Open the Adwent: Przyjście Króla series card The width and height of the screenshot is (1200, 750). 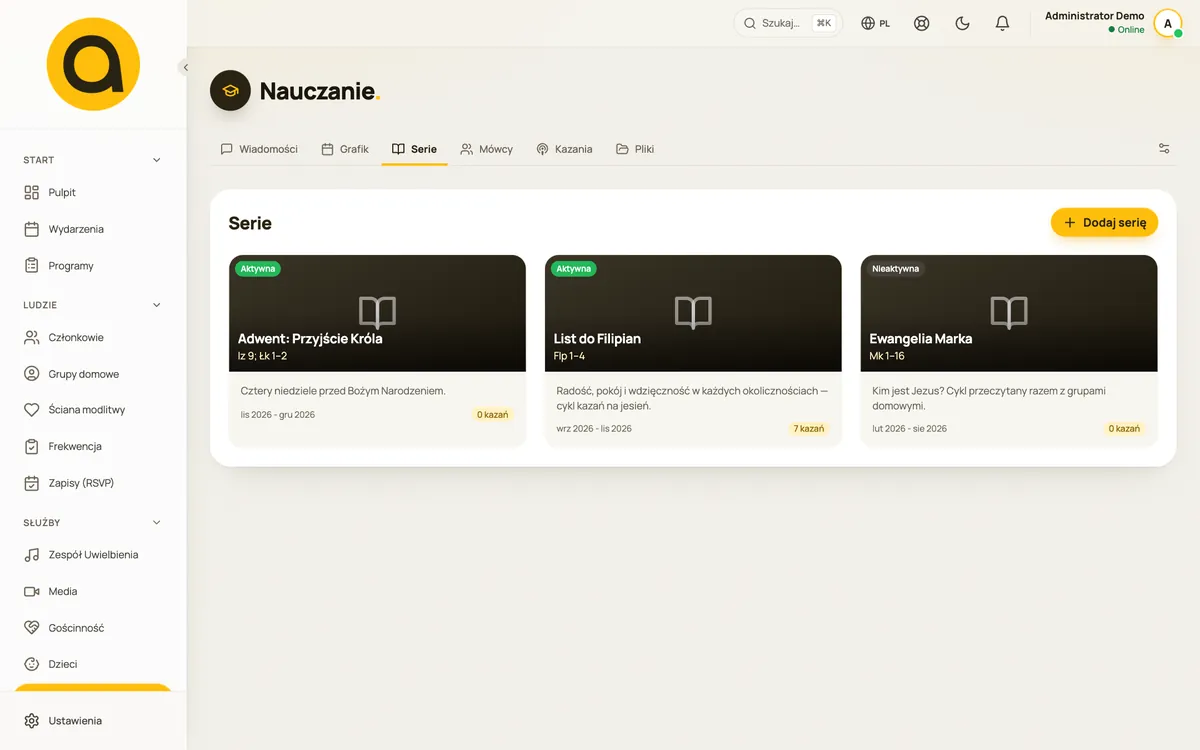[377, 351]
